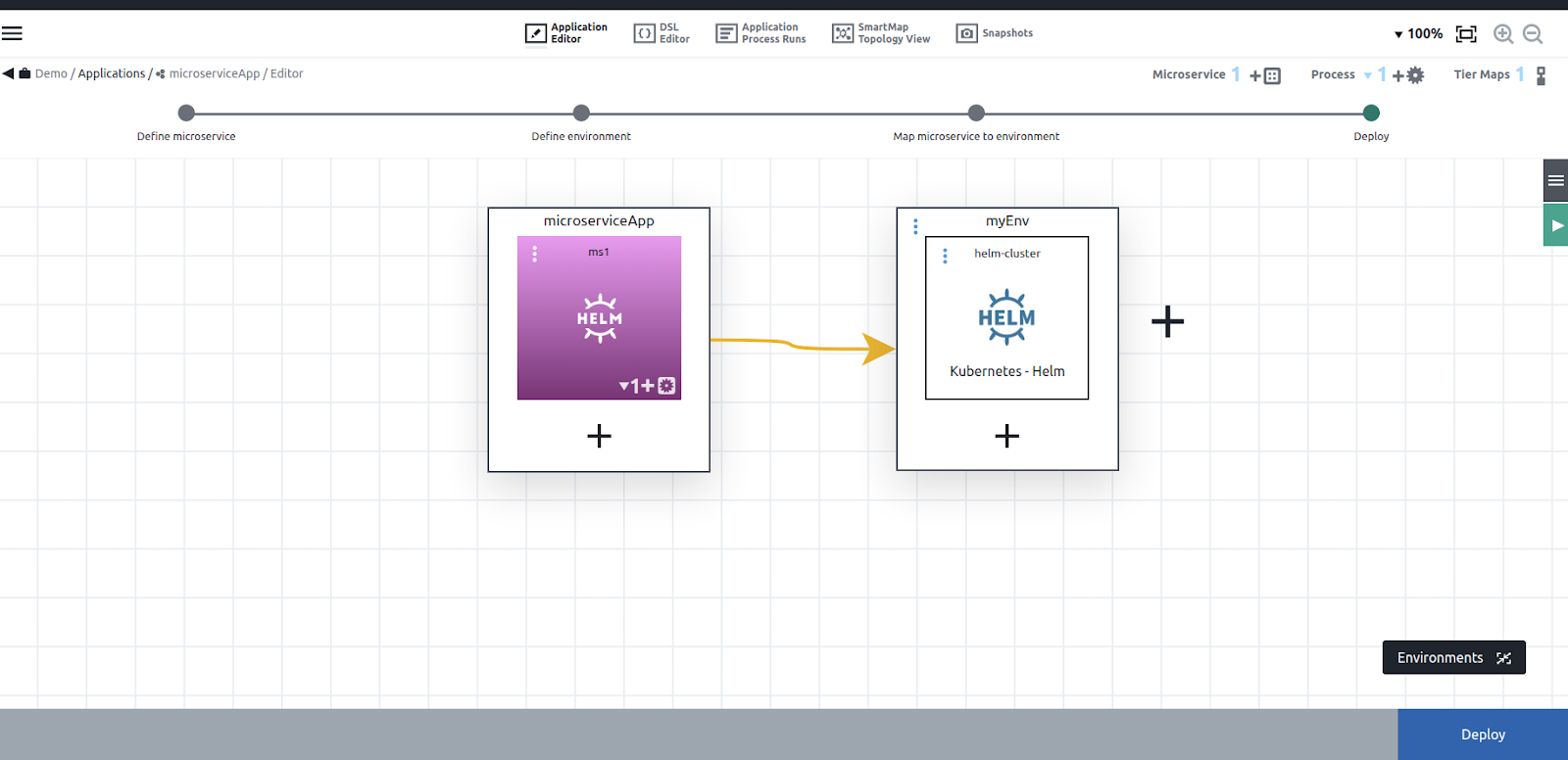This screenshot has width=1568, height=760.
Task: Select the Define microservice step
Action: click(186, 114)
